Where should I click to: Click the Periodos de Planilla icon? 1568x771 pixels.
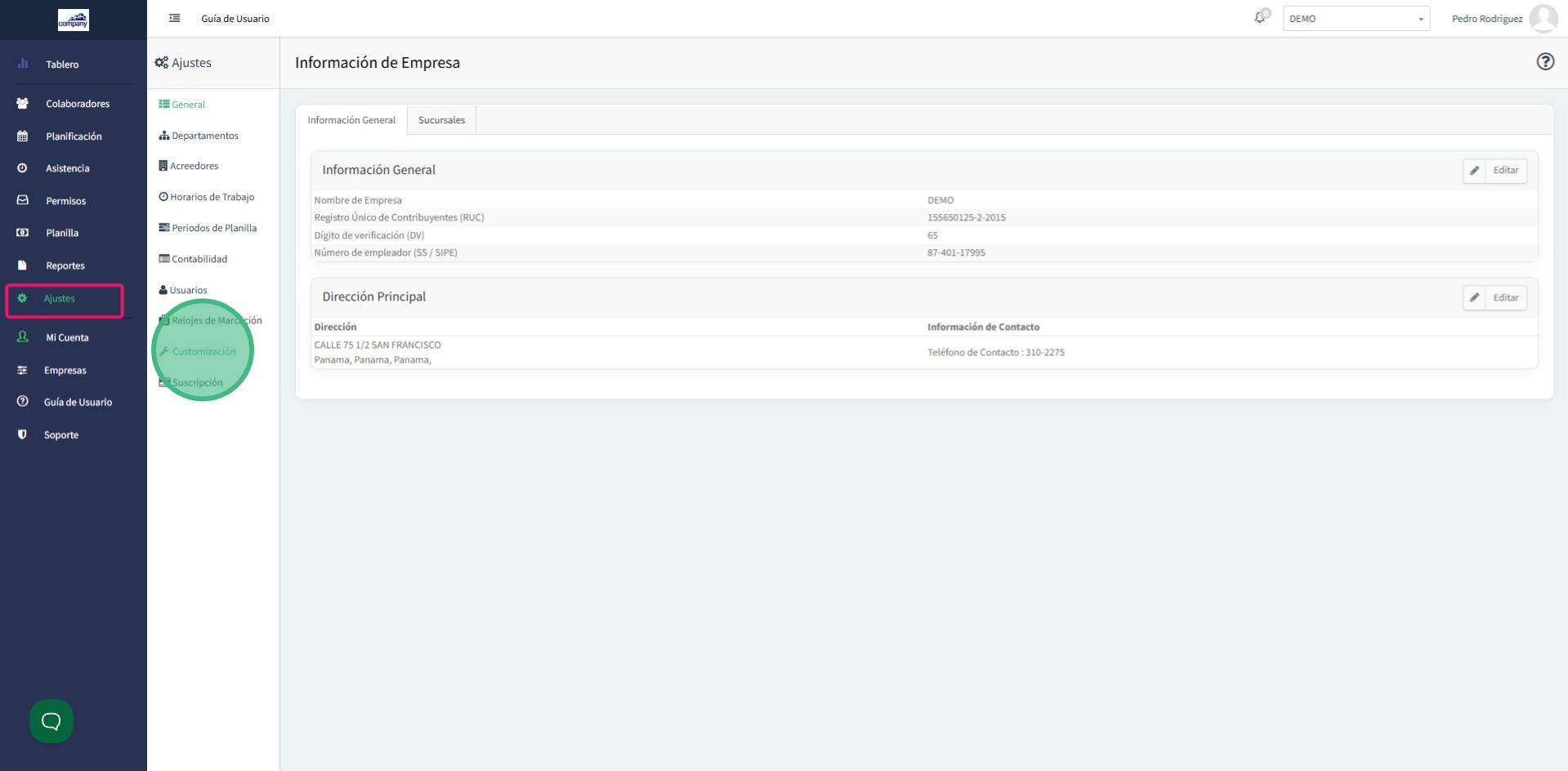tap(164, 228)
